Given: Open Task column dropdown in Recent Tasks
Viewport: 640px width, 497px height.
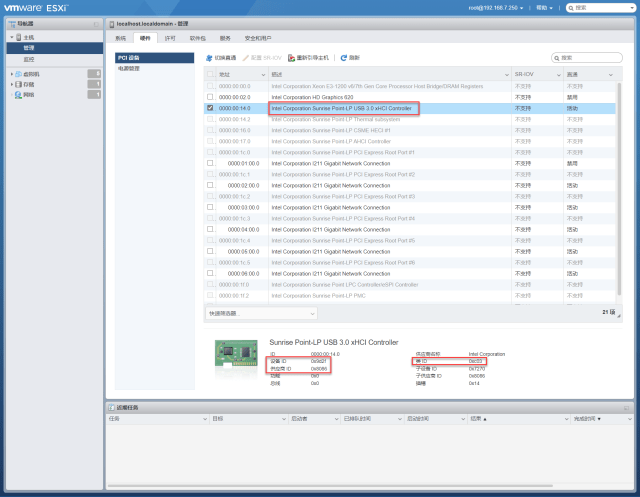Looking at the screenshot, I should pos(205,419).
